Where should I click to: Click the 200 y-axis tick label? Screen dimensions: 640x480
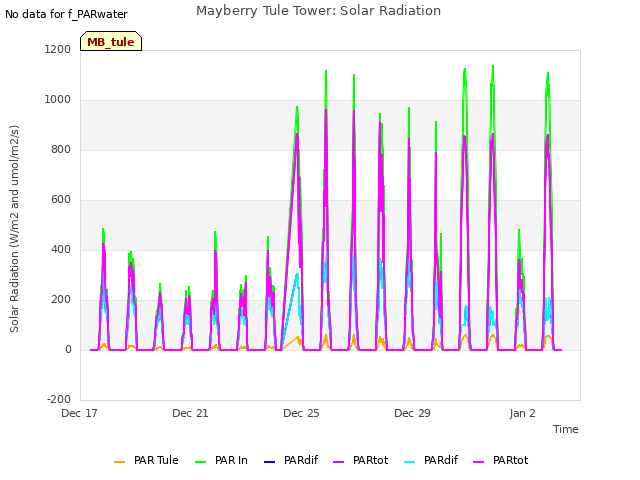tap(61, 300)
